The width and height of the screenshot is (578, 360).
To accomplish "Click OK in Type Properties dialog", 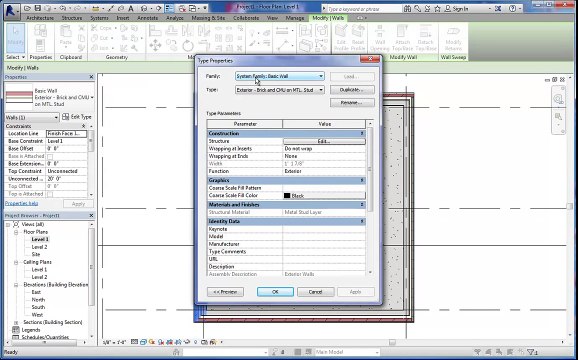I will [x=275, y=292].
